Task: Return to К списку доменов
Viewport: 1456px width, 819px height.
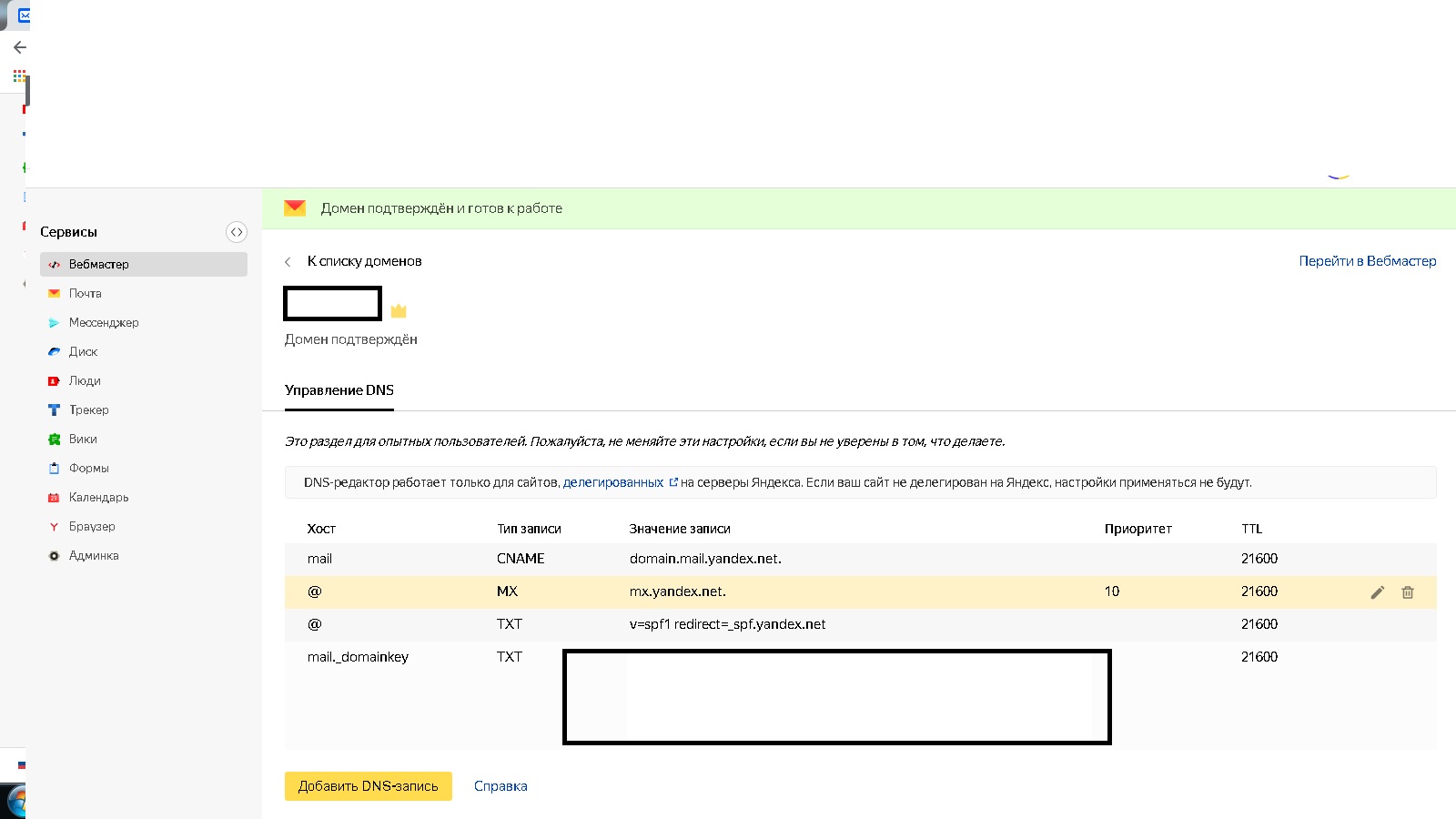Action: pos(364,261)
